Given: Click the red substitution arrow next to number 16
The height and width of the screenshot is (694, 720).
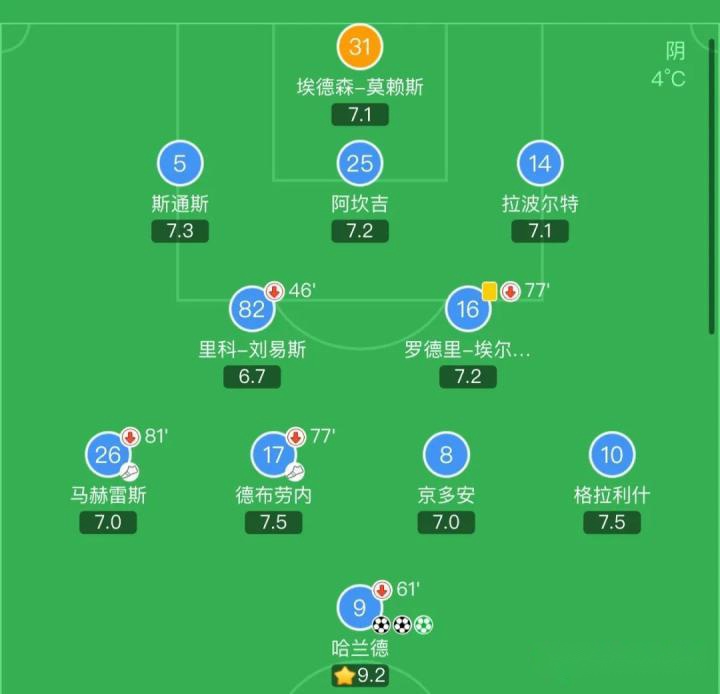Looking at the screenshot, I should [510, 291].
